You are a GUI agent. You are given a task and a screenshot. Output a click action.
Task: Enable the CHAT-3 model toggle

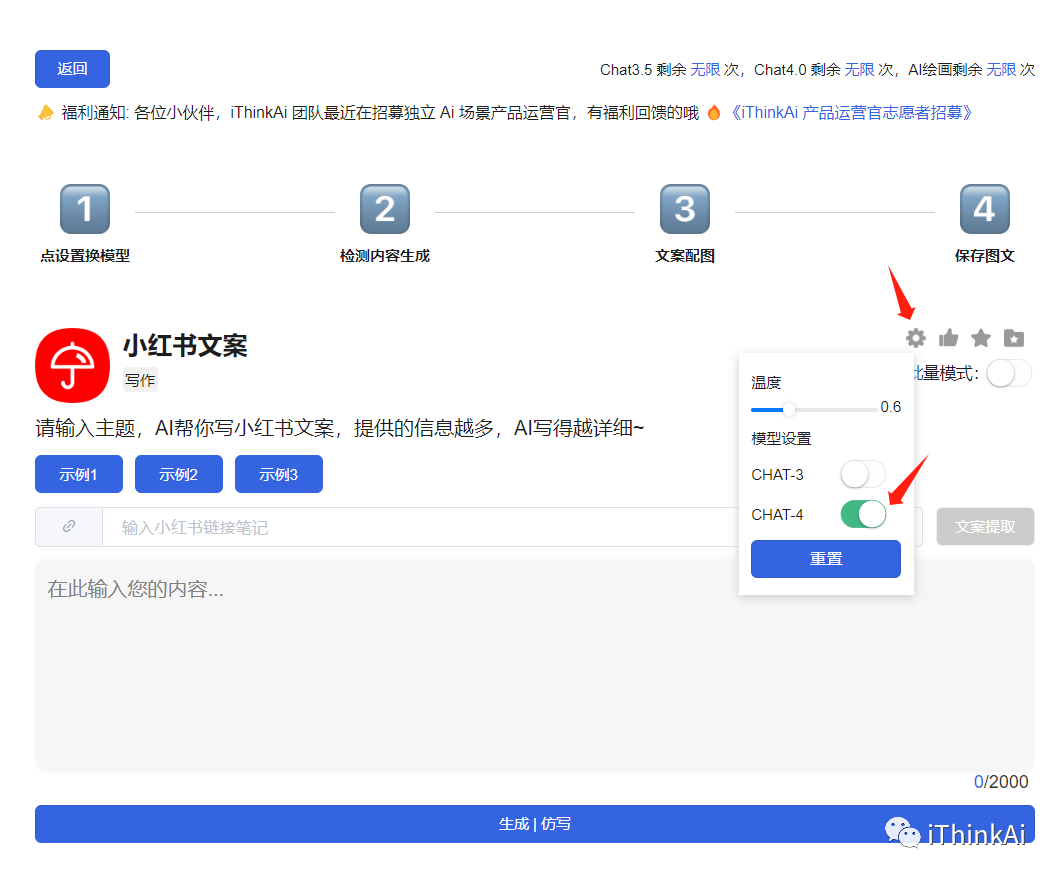(862, 474)
